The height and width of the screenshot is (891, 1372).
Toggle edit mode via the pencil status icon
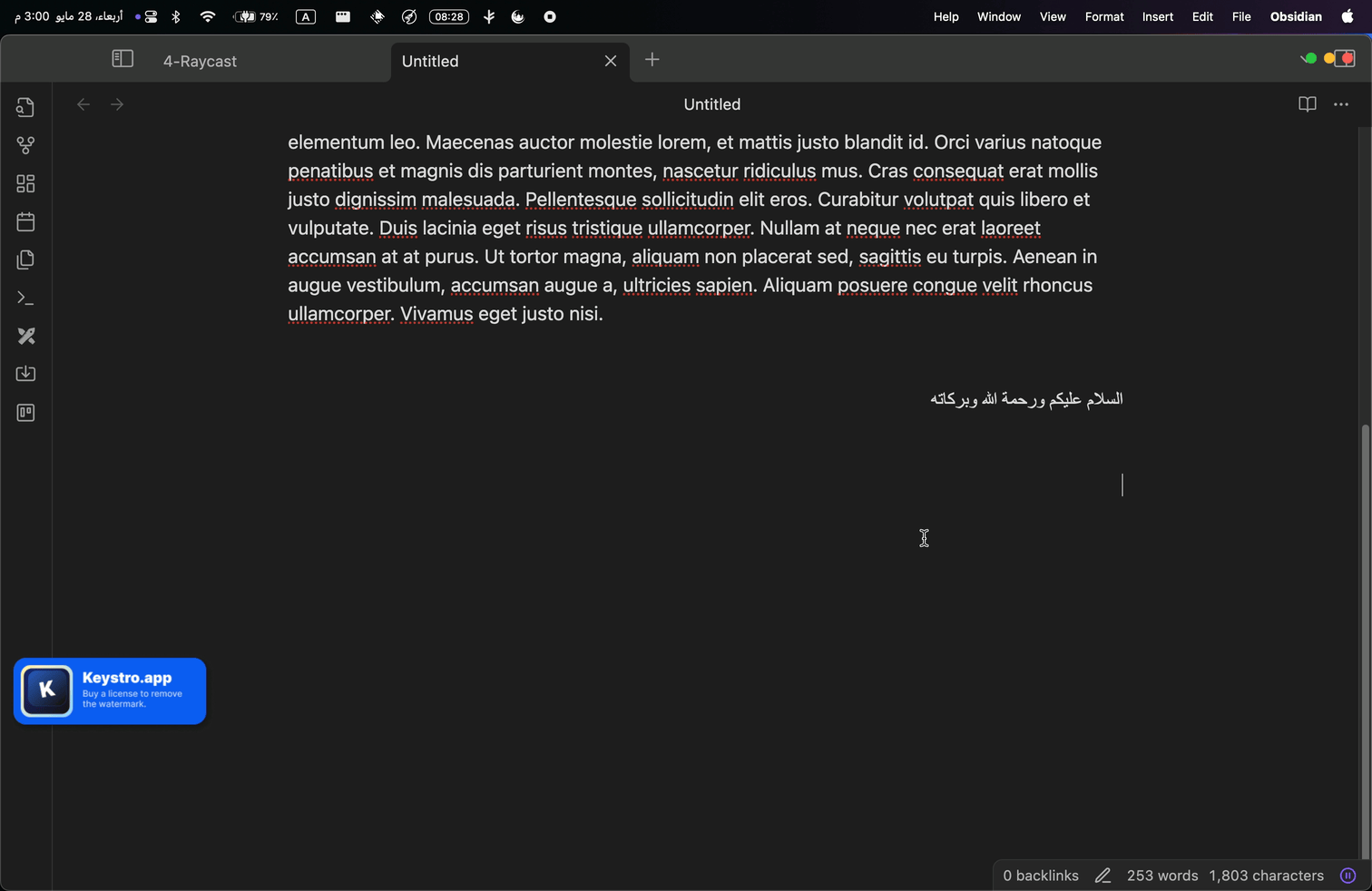pyautogui.click(x=1102, y=876)
